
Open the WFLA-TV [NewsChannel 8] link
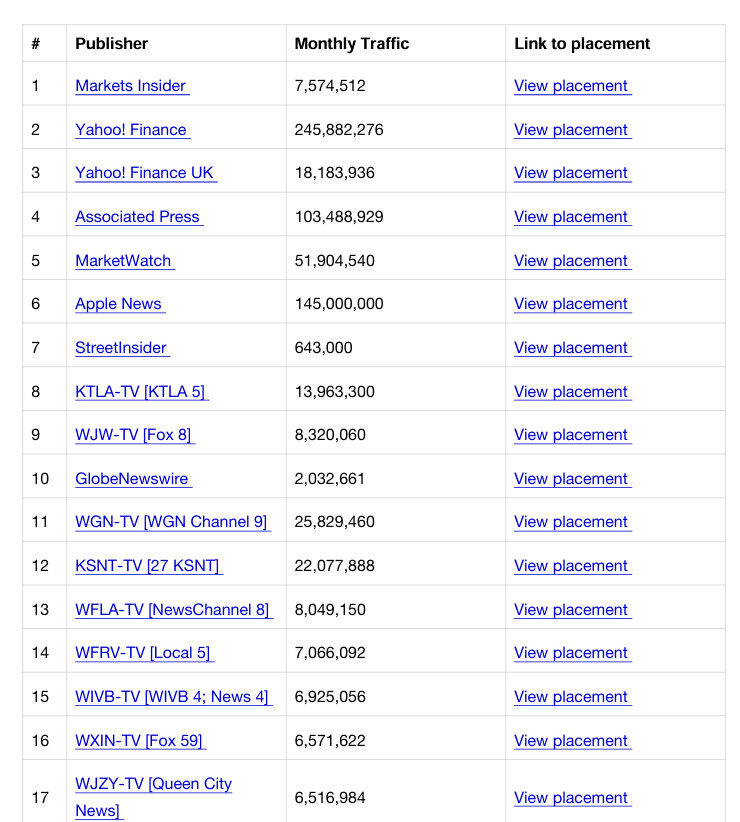pyautogui.click(x=174, y=610)
